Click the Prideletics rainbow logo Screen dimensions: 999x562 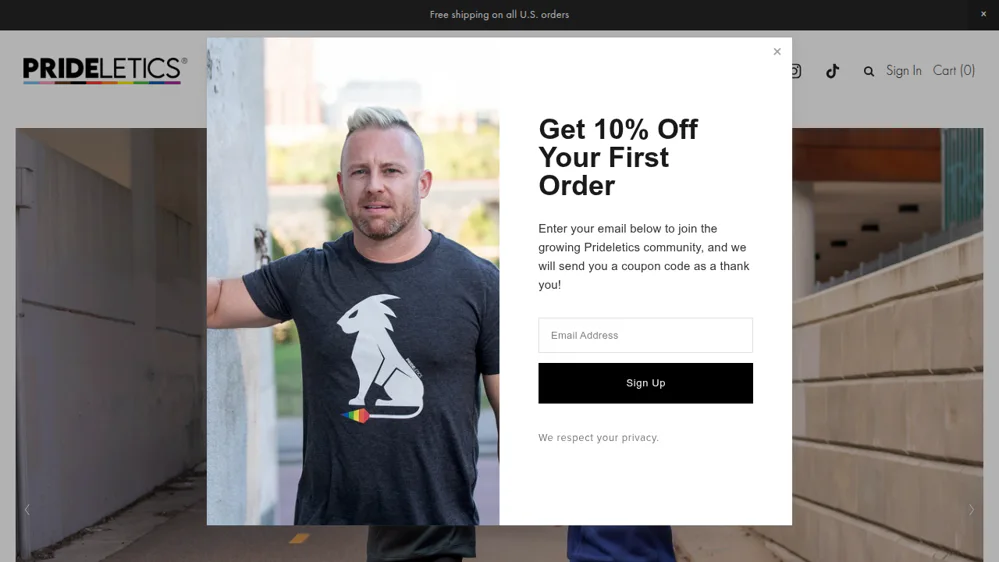pos(105,70)
